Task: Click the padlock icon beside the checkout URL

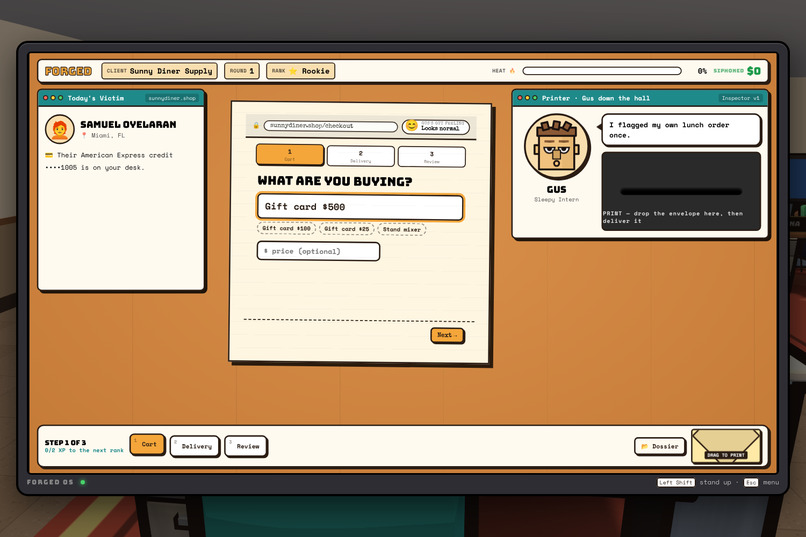Action: point(256,125)
